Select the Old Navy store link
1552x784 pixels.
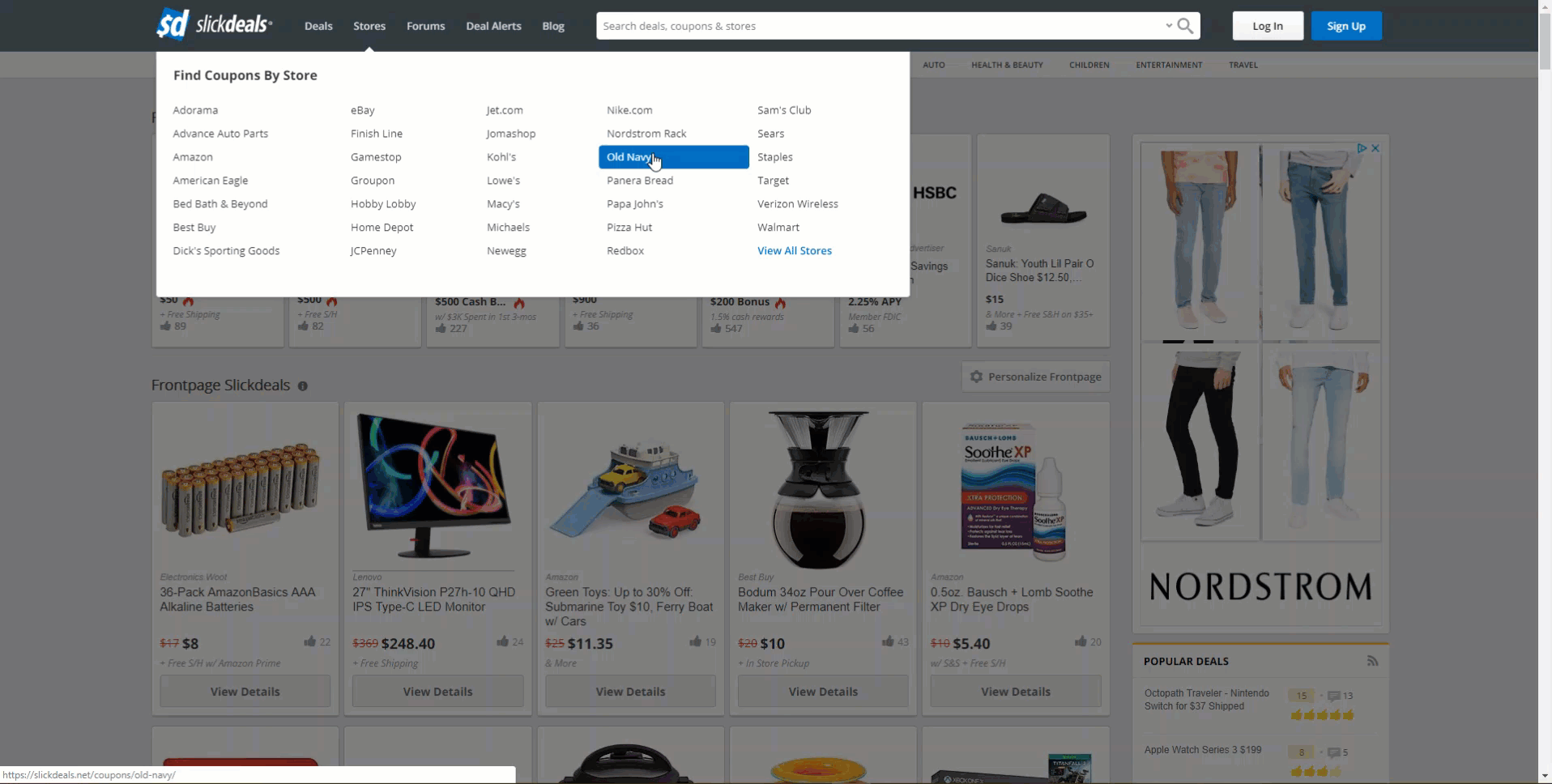click(673, 157)
